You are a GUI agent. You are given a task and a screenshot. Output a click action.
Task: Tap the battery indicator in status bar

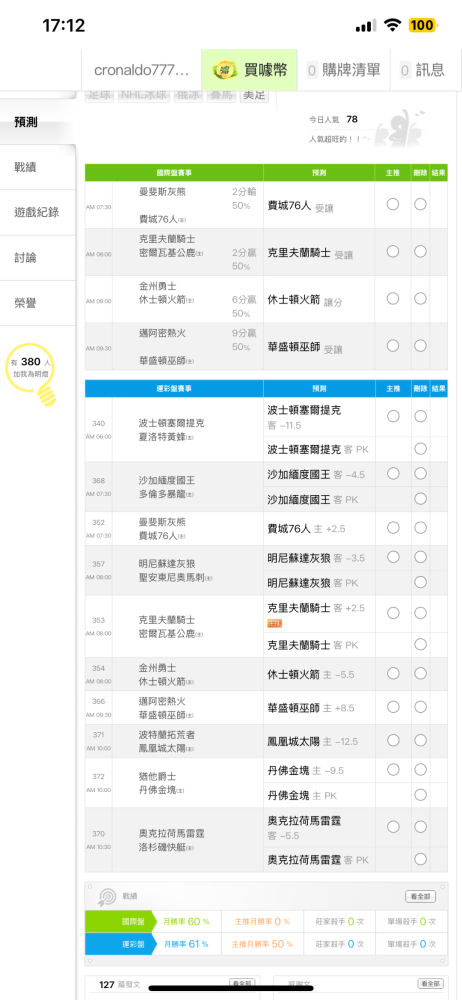(422, 26)
